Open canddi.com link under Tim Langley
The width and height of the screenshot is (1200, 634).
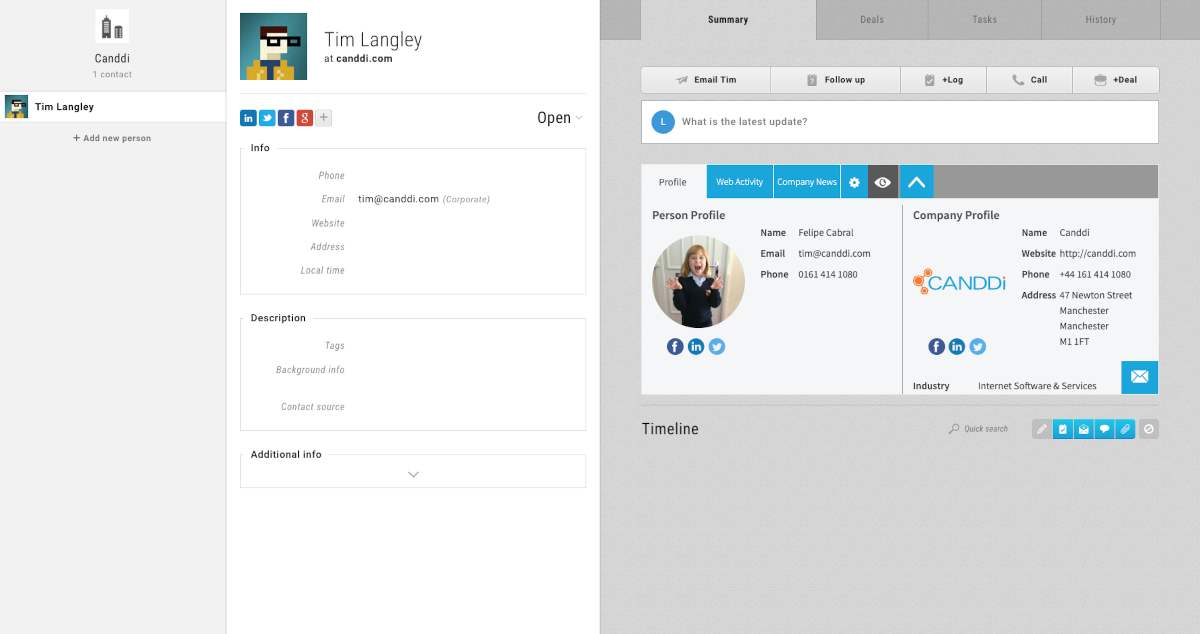coord(364,59)
